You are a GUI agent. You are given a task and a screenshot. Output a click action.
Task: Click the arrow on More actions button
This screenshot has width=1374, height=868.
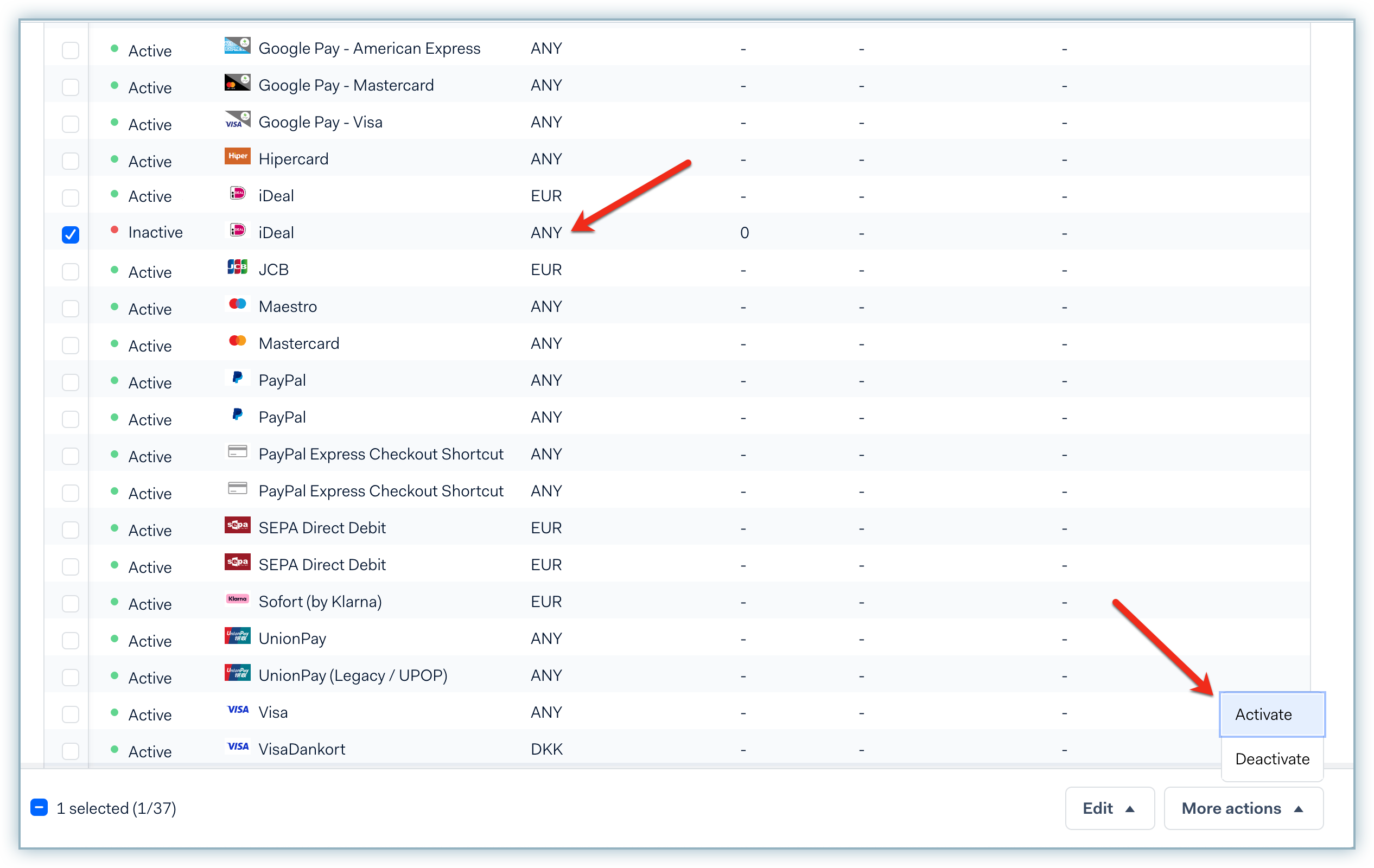1299,809
